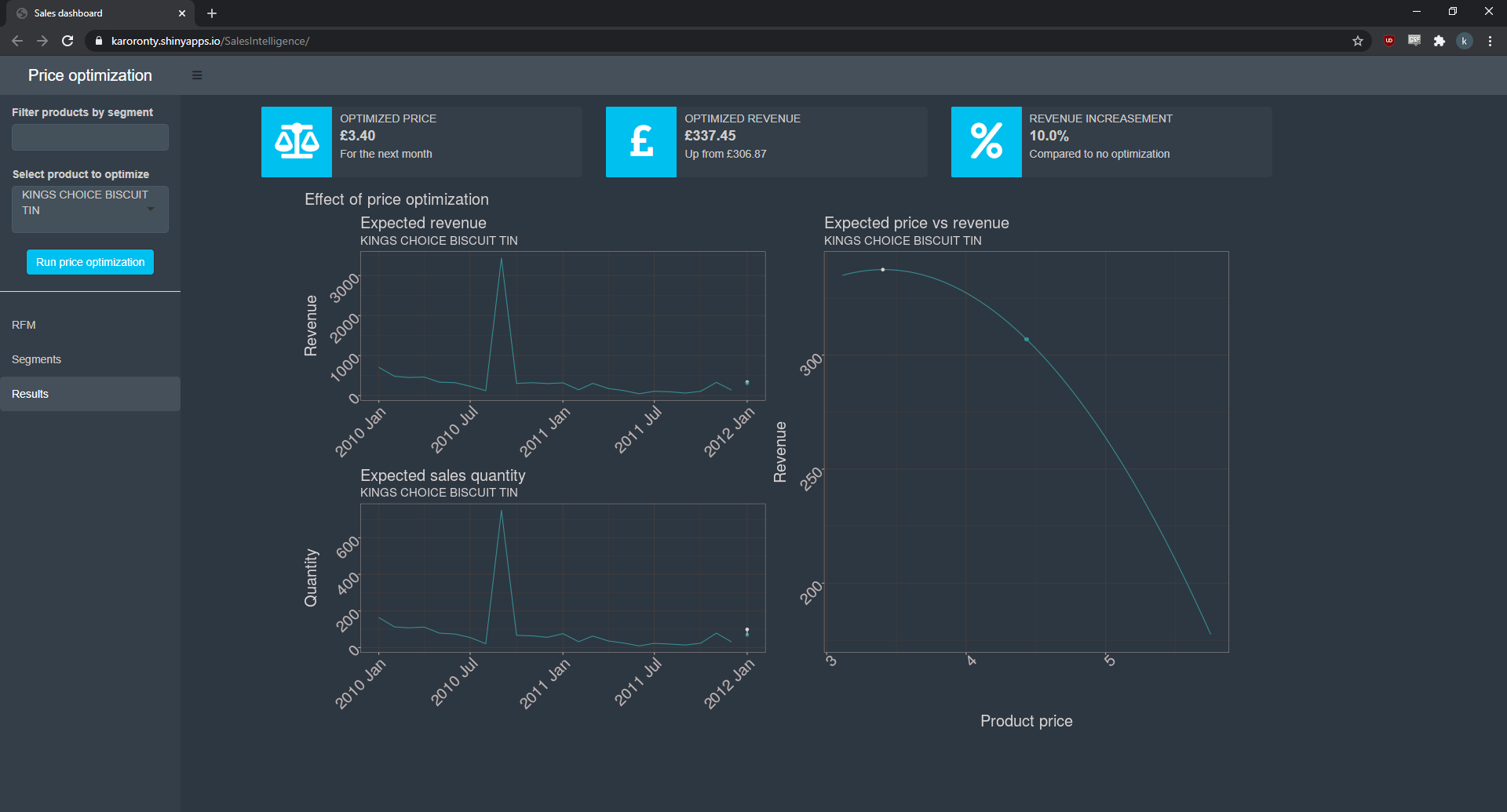Click the optimized price value £3.40
The image size is (1507, 812).
(x=358, y=136)
